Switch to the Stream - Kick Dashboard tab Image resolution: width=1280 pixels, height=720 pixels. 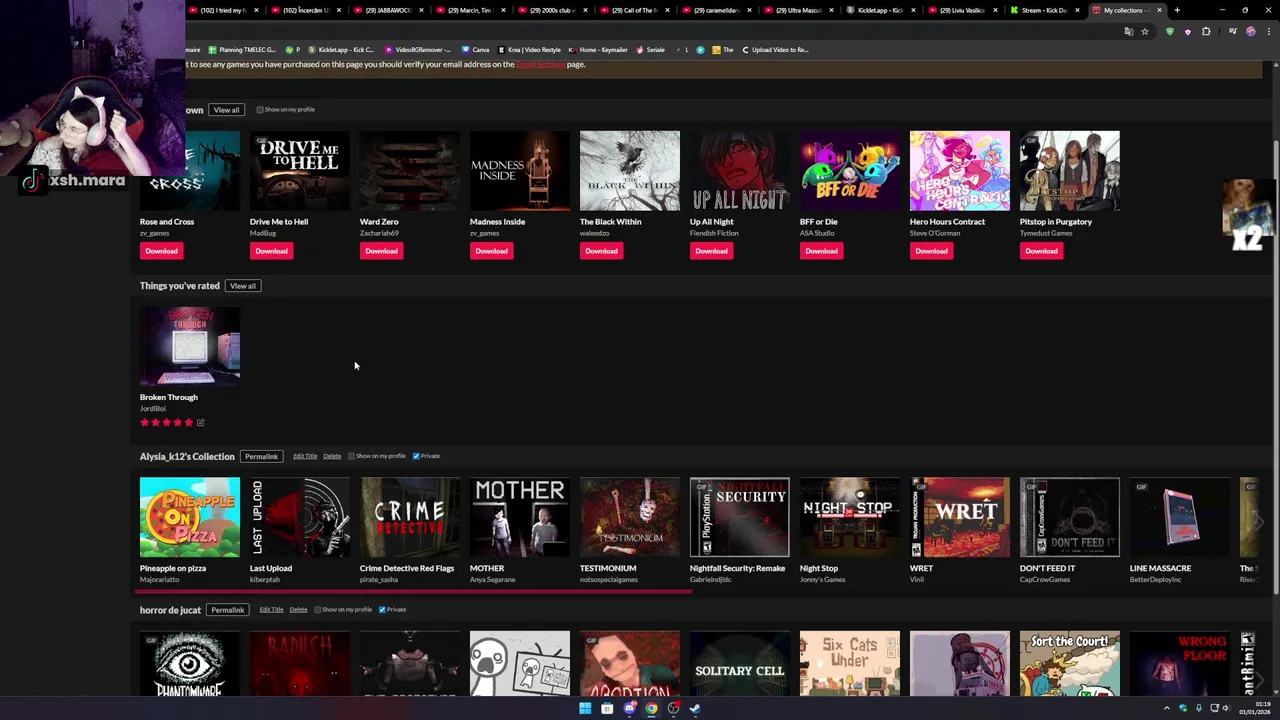1044,10
